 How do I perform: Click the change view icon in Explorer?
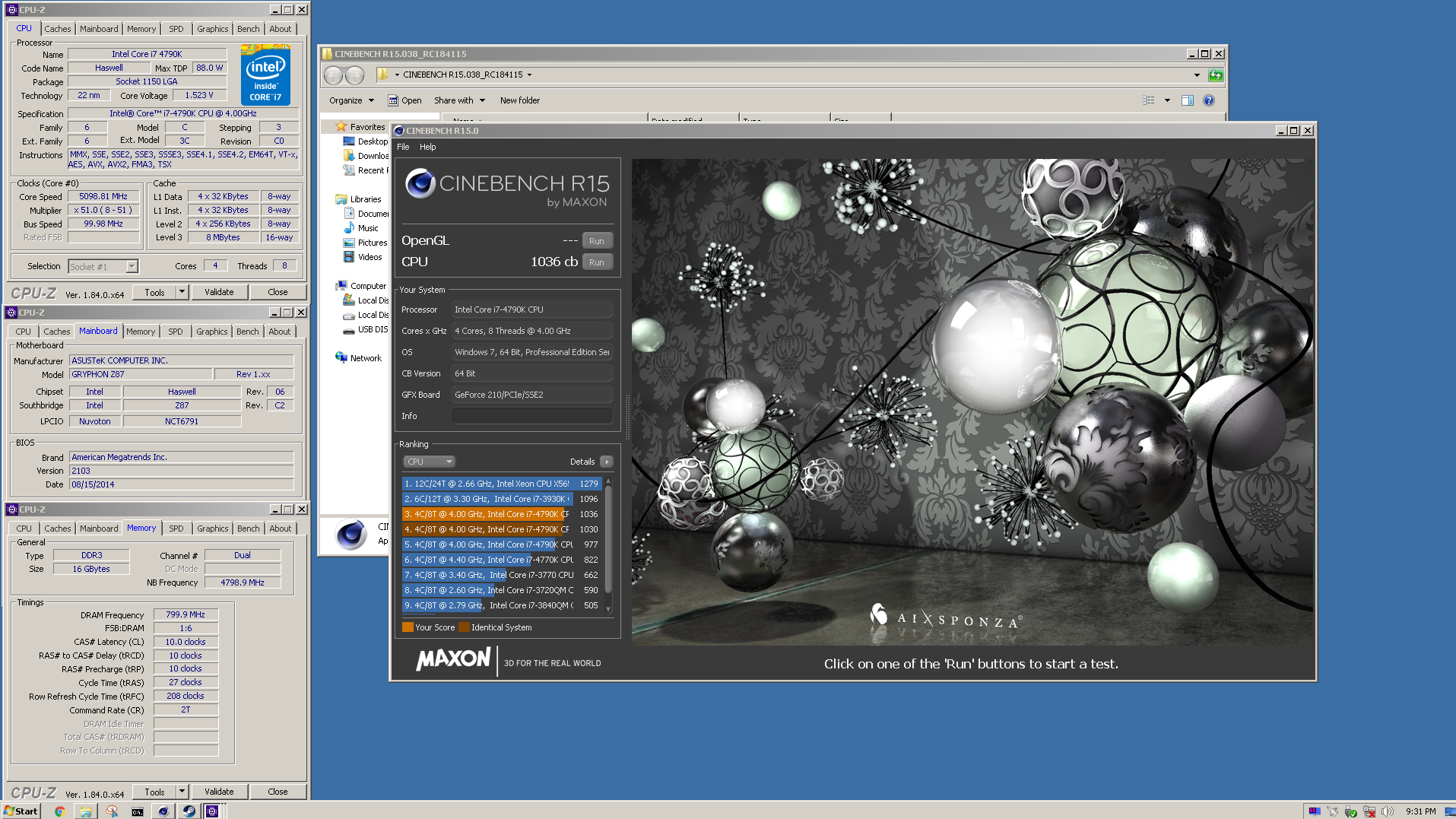(1149, 100)
